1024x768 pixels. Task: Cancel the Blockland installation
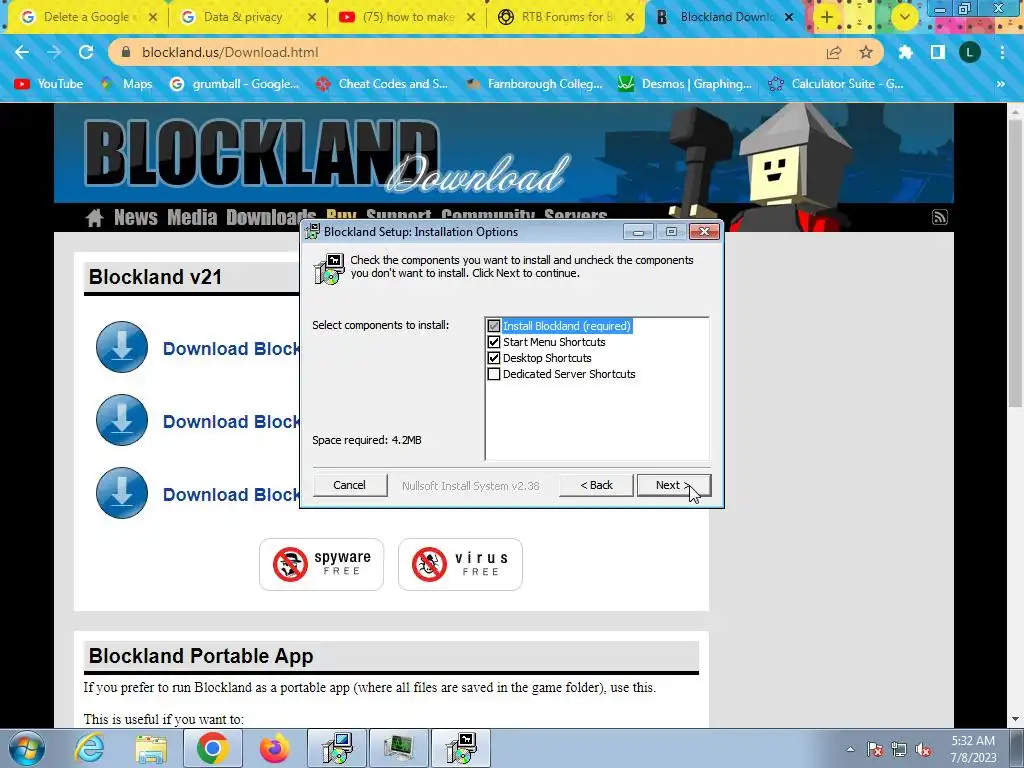(x=349, y=485)
